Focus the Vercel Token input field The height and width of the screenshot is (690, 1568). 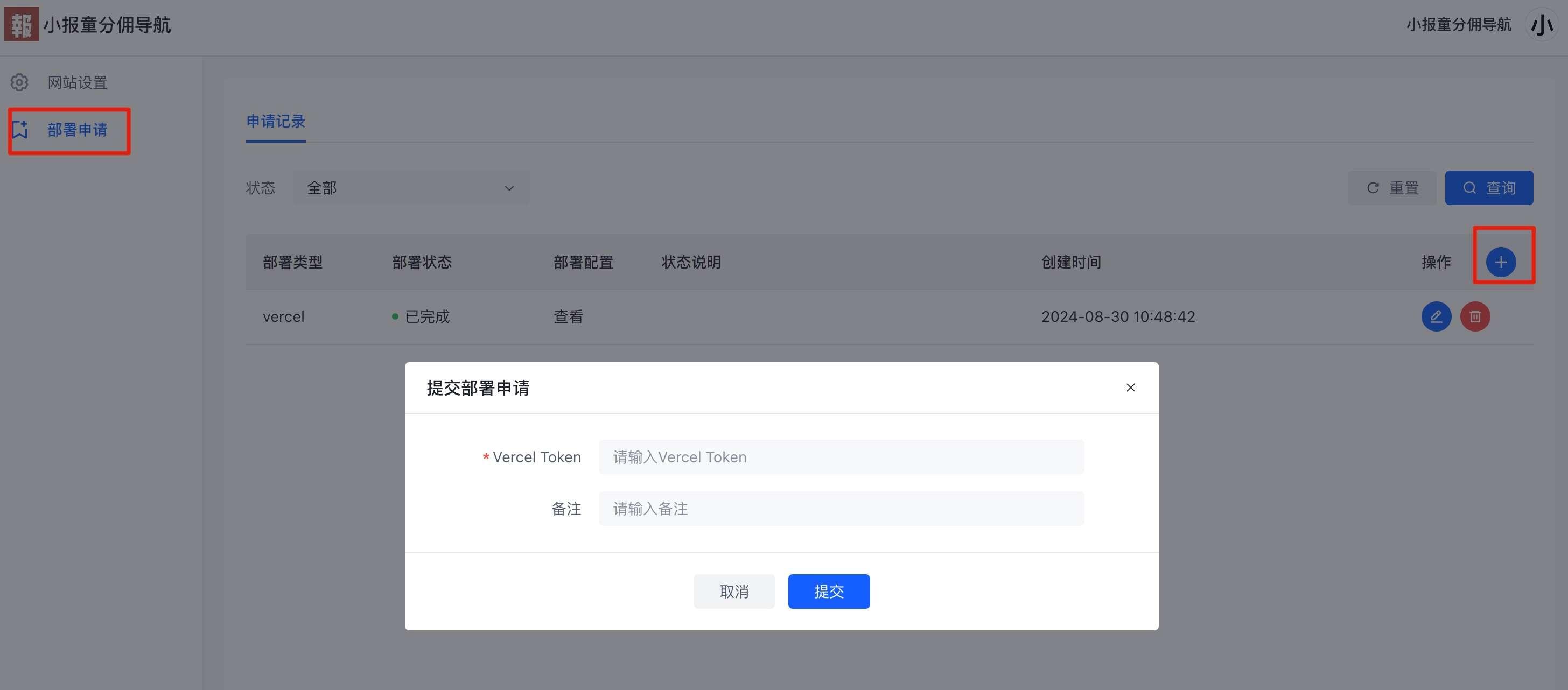[x=841, y=457]
